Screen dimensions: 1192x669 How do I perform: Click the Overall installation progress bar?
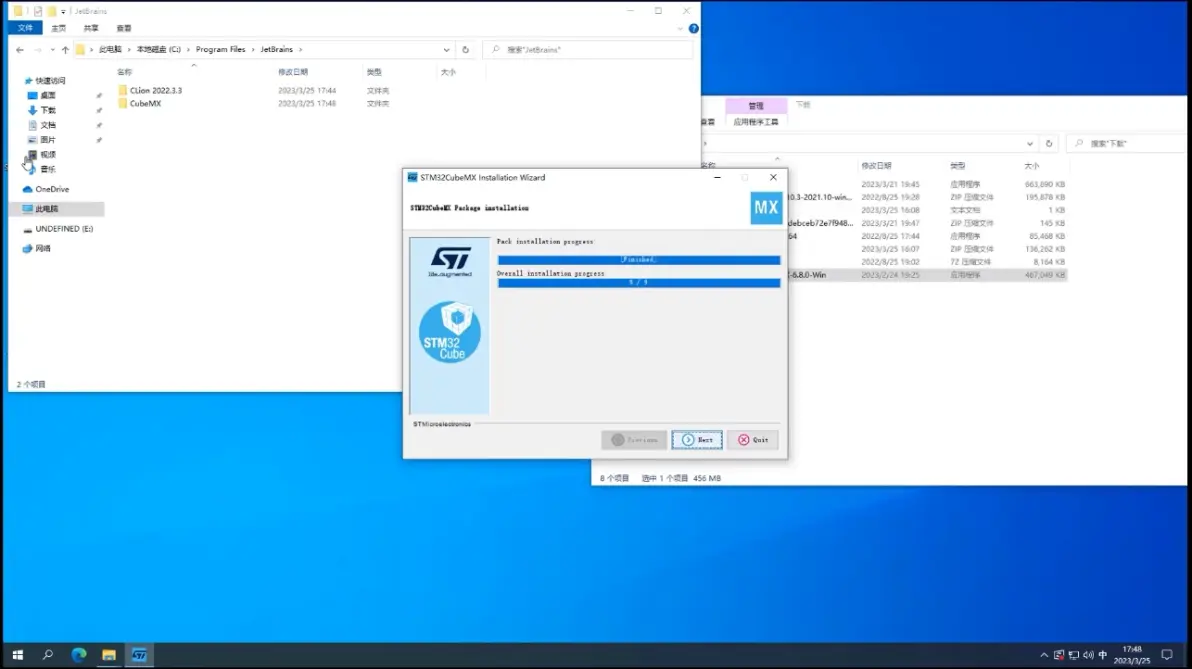click(x=639, y=282)
